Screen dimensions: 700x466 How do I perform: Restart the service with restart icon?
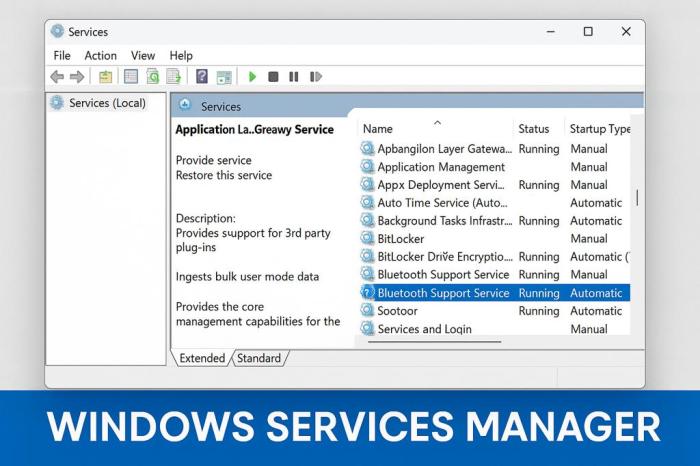[x=316, y=77]
